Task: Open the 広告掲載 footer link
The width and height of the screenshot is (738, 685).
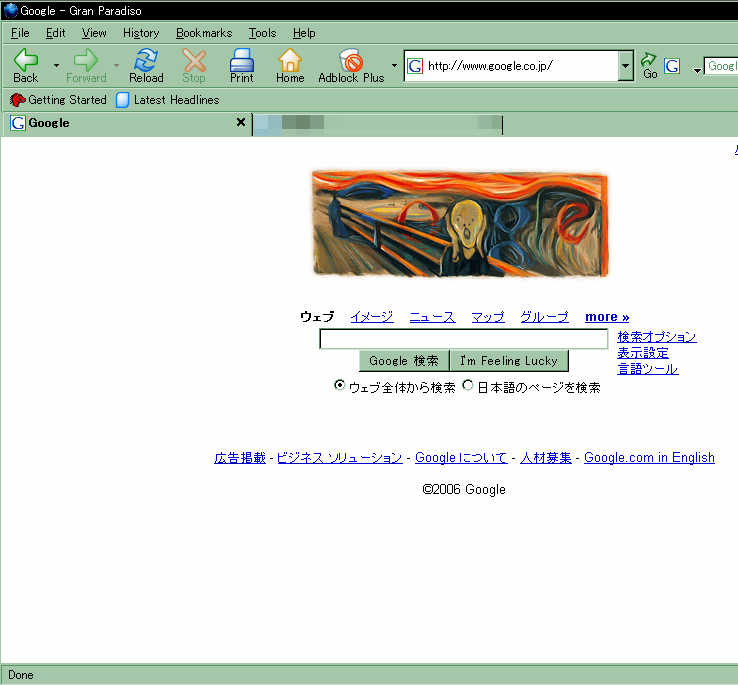Action: coord(240,457)
